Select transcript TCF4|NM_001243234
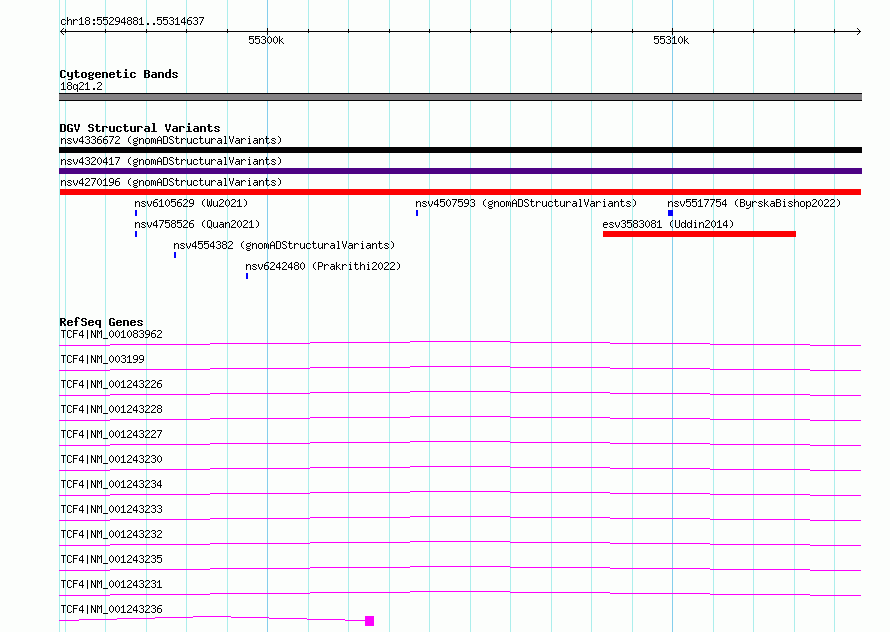 [x=111, y=484]
